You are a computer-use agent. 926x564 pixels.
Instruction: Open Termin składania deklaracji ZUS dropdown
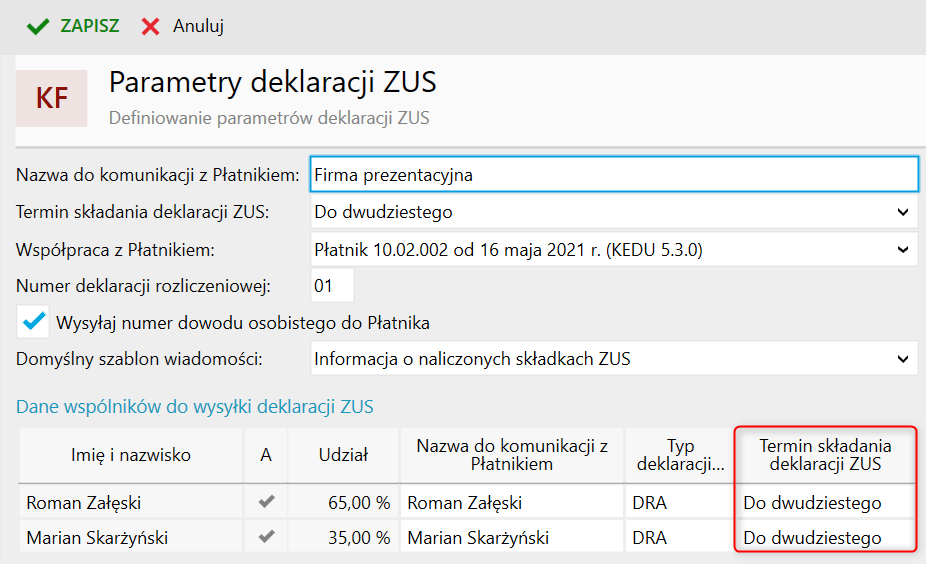[614, 212]
